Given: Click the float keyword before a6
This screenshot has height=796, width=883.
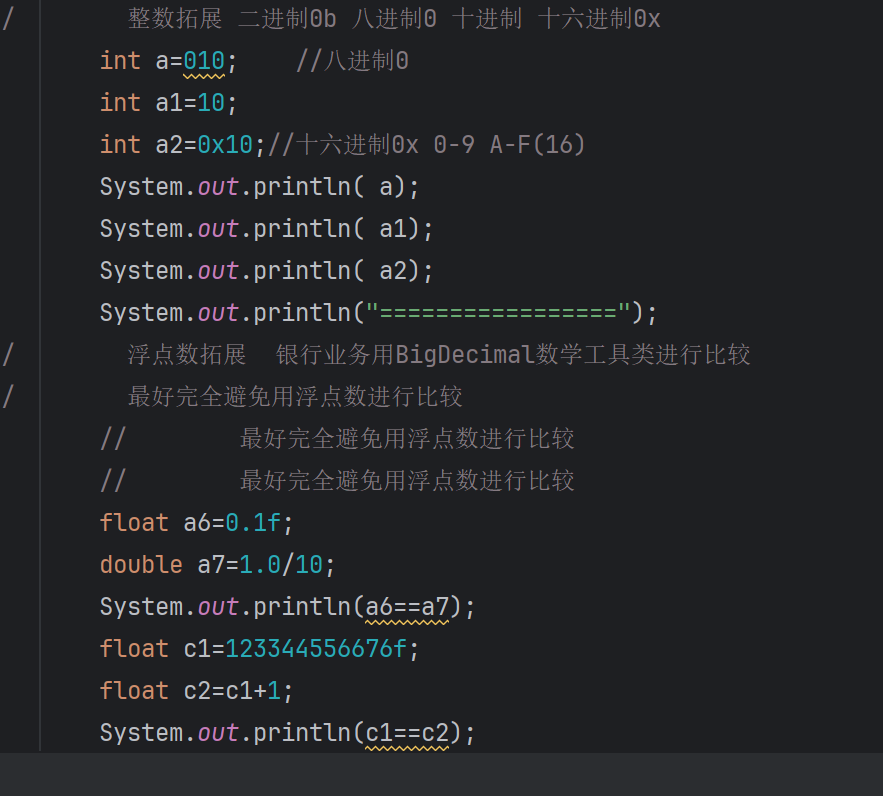Looking at the screenshot, I should pos(134,523).
